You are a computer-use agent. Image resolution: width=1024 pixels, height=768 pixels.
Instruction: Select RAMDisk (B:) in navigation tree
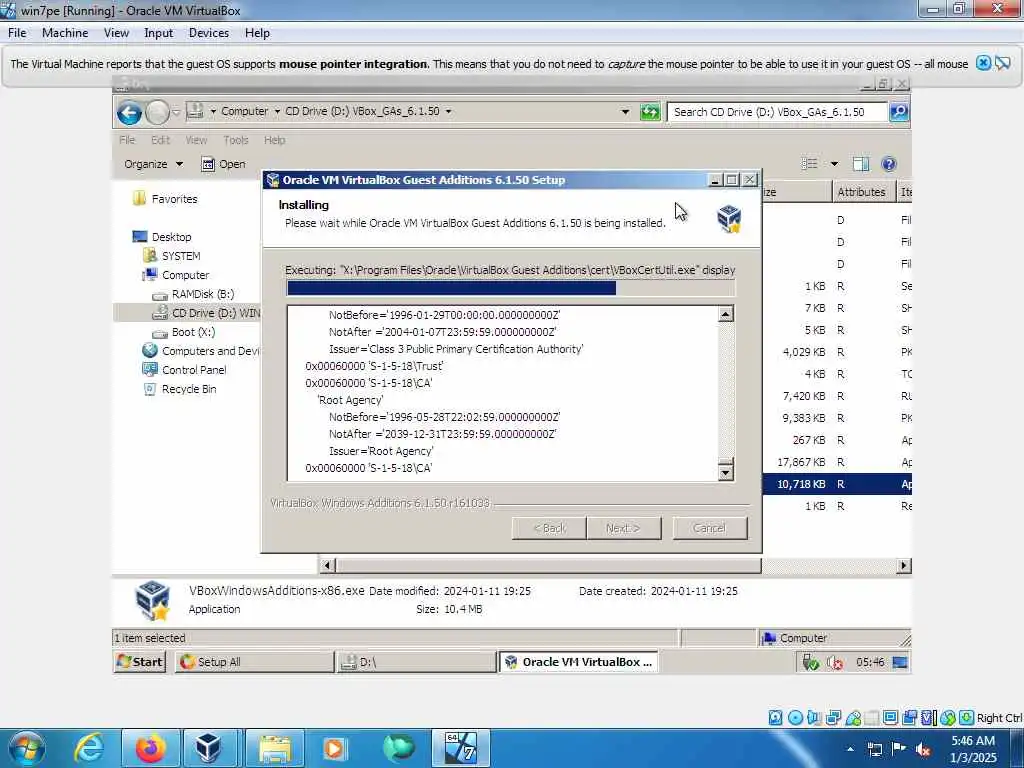tap(202, 294)
